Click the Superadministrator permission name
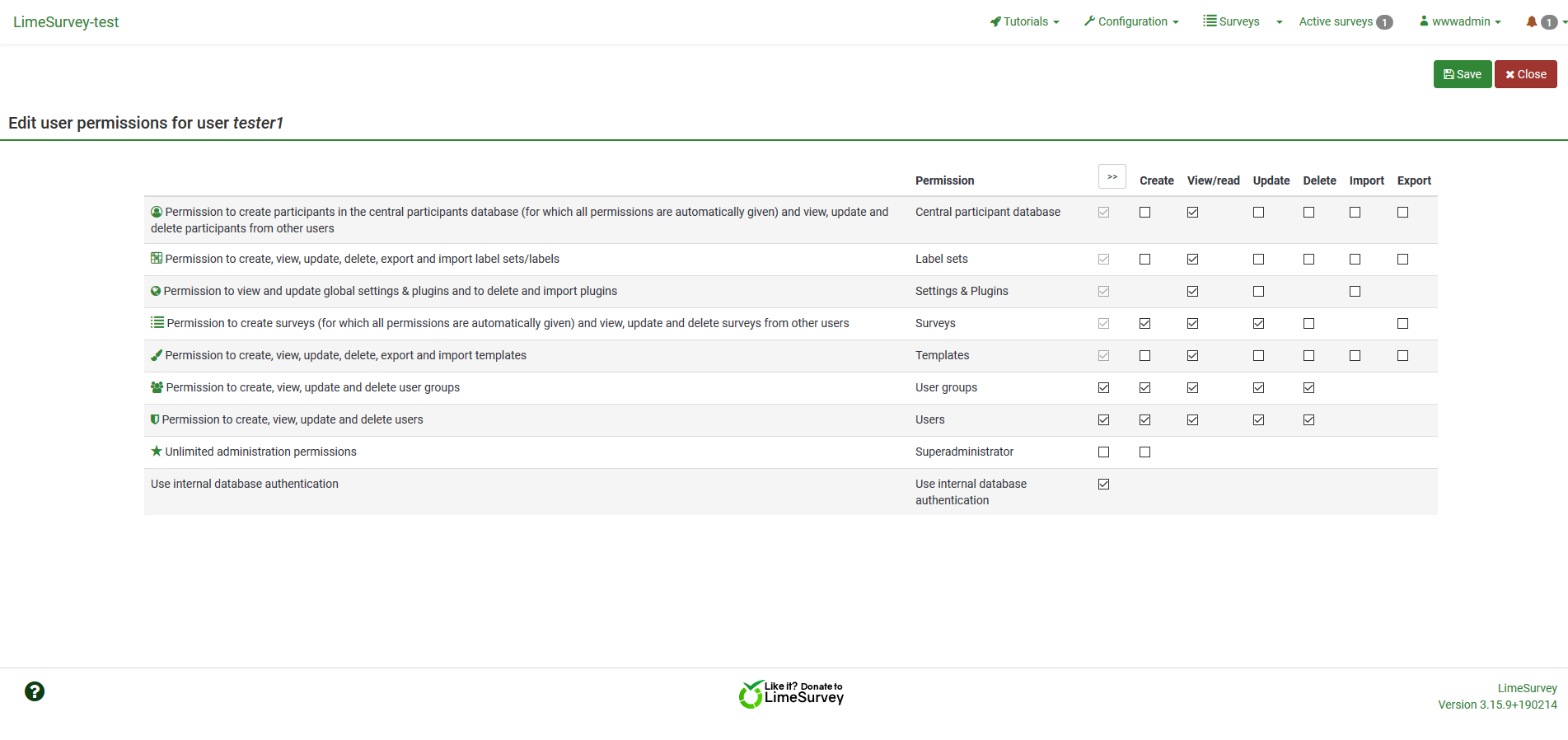The image size is (1568, 740). point(964,452)
